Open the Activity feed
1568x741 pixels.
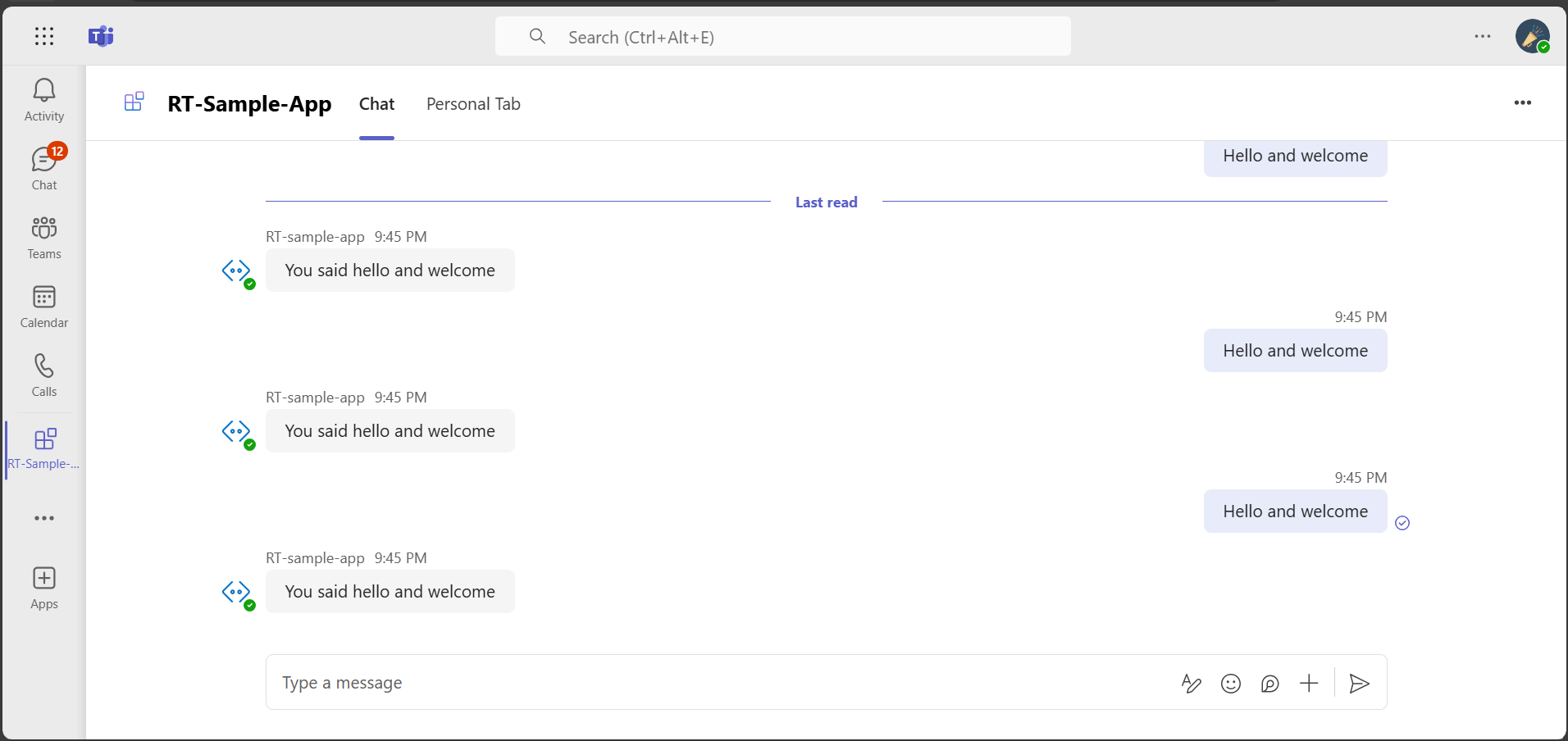44,100
